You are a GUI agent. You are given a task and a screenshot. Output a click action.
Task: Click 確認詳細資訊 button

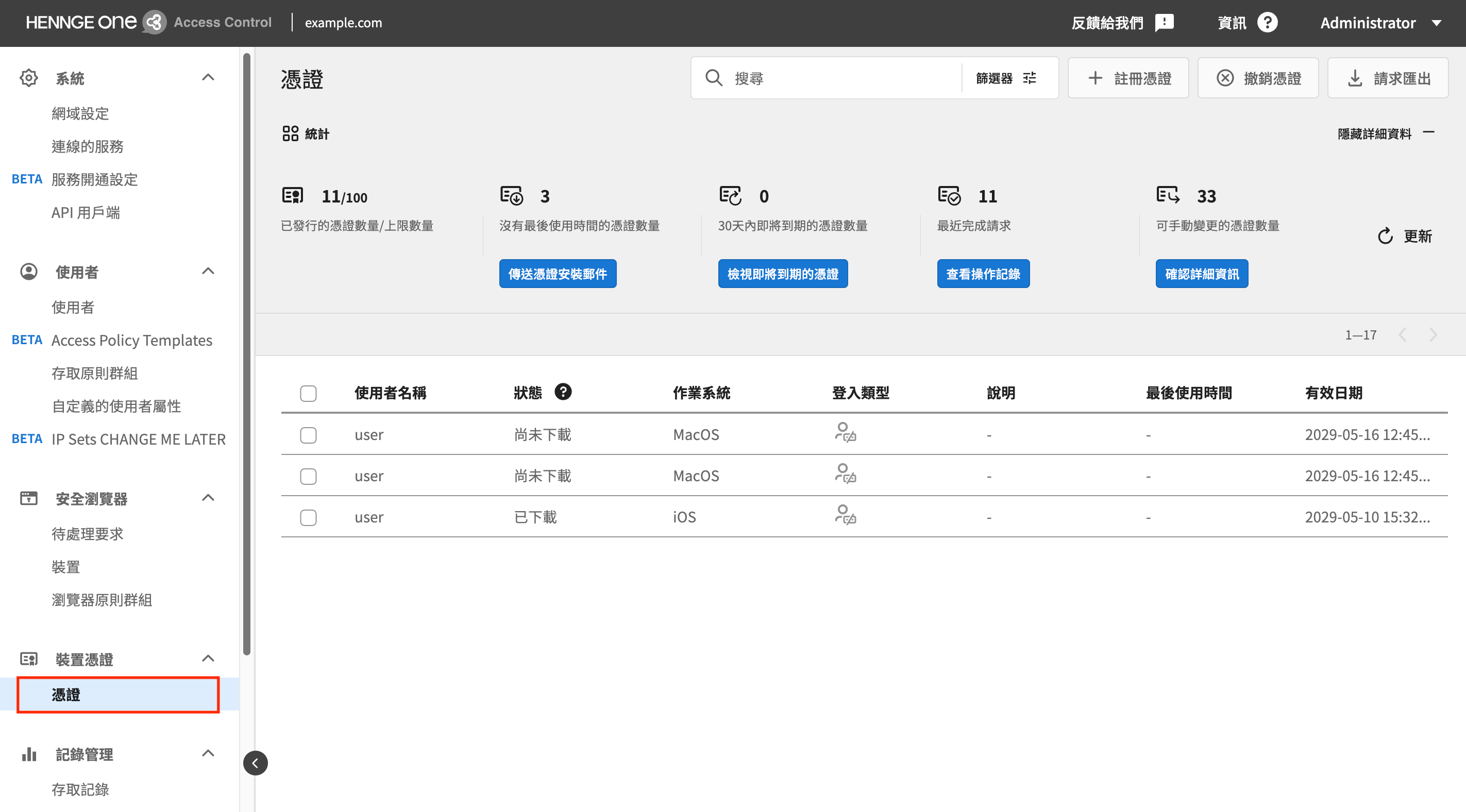coord(1201,274)
